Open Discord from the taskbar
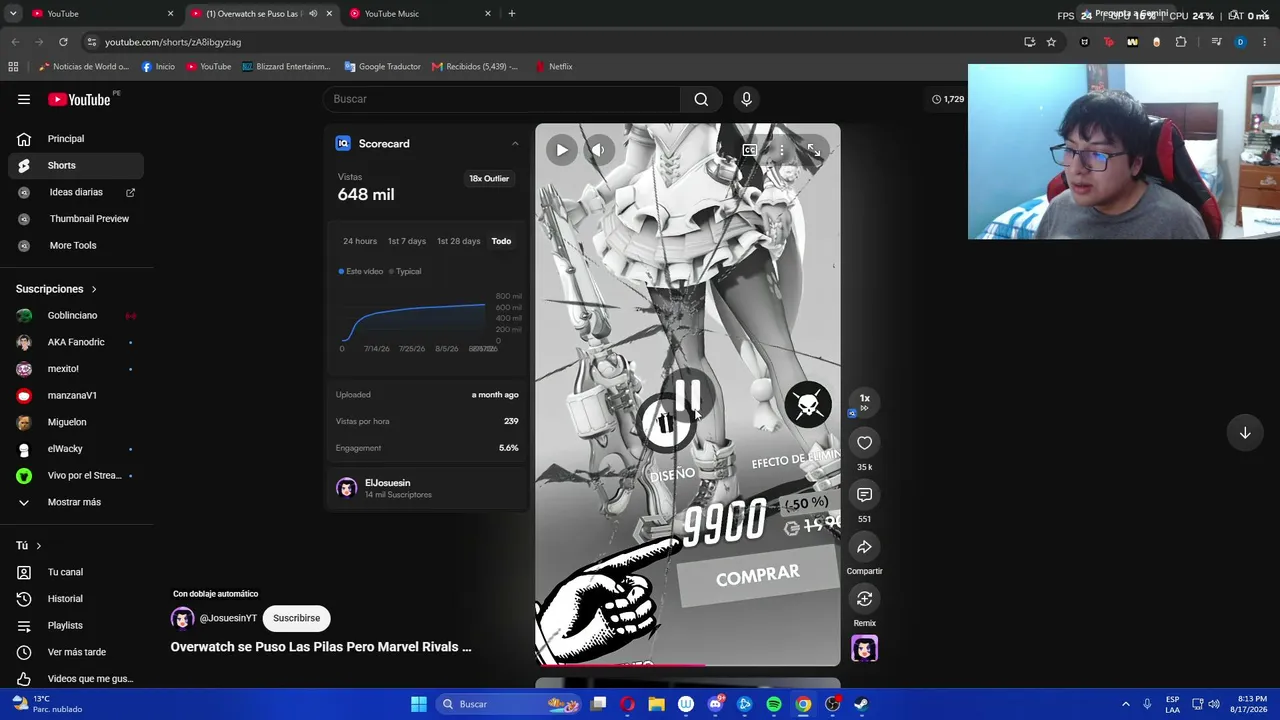This screenshot has height=720, width=1280. (x=716, y=704)
